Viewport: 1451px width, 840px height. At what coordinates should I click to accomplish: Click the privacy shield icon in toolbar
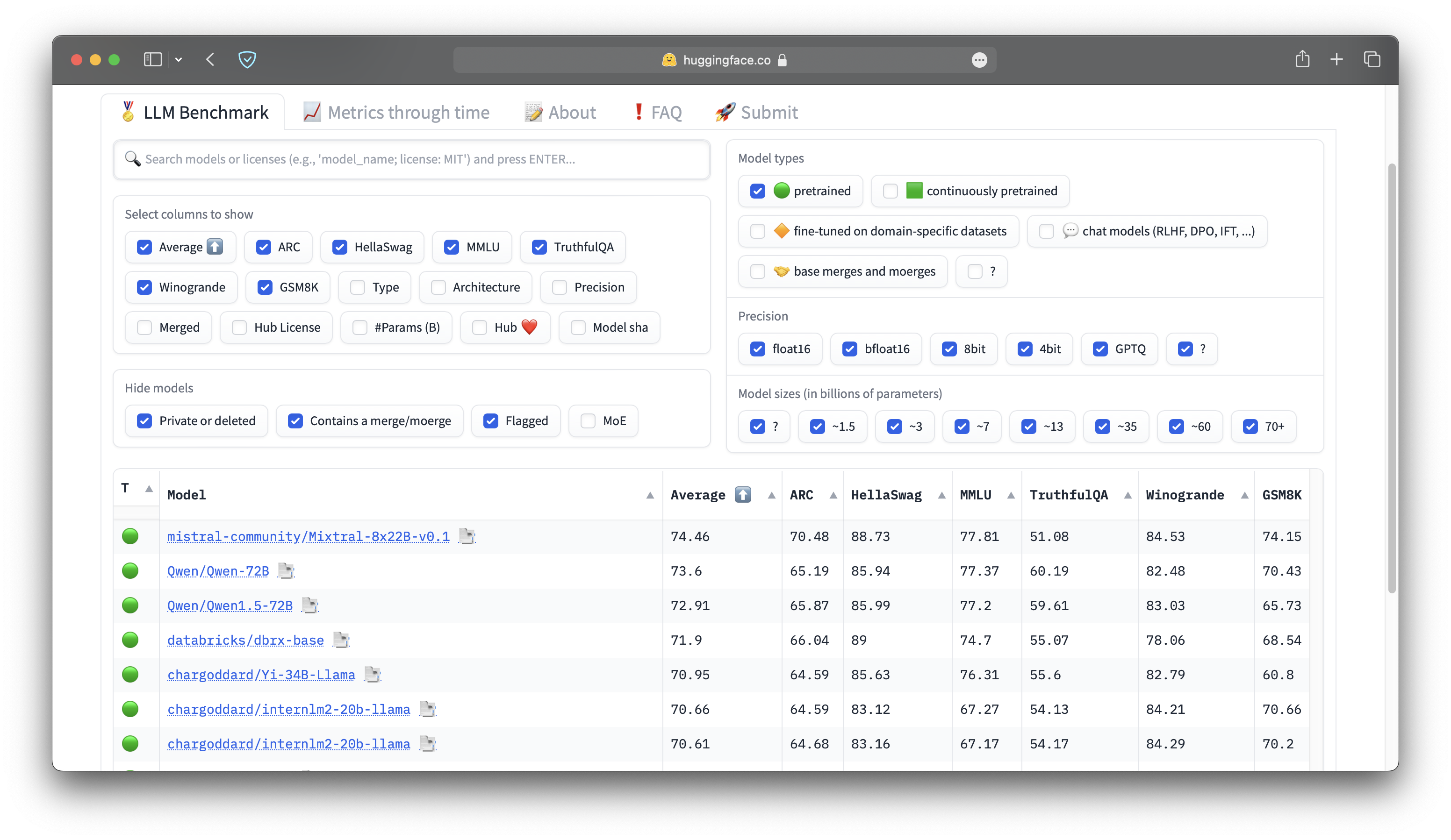pyautogui.click(x=247, y=59)
